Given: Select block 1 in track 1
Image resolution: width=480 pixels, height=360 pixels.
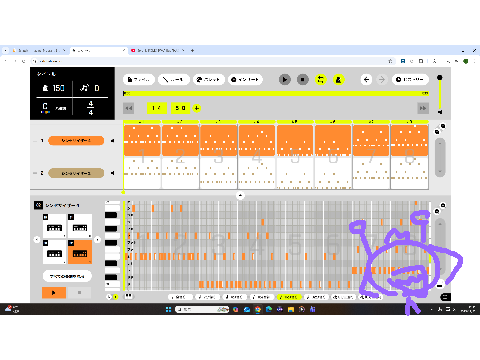Looking at the screenshot, I should 142,140.
